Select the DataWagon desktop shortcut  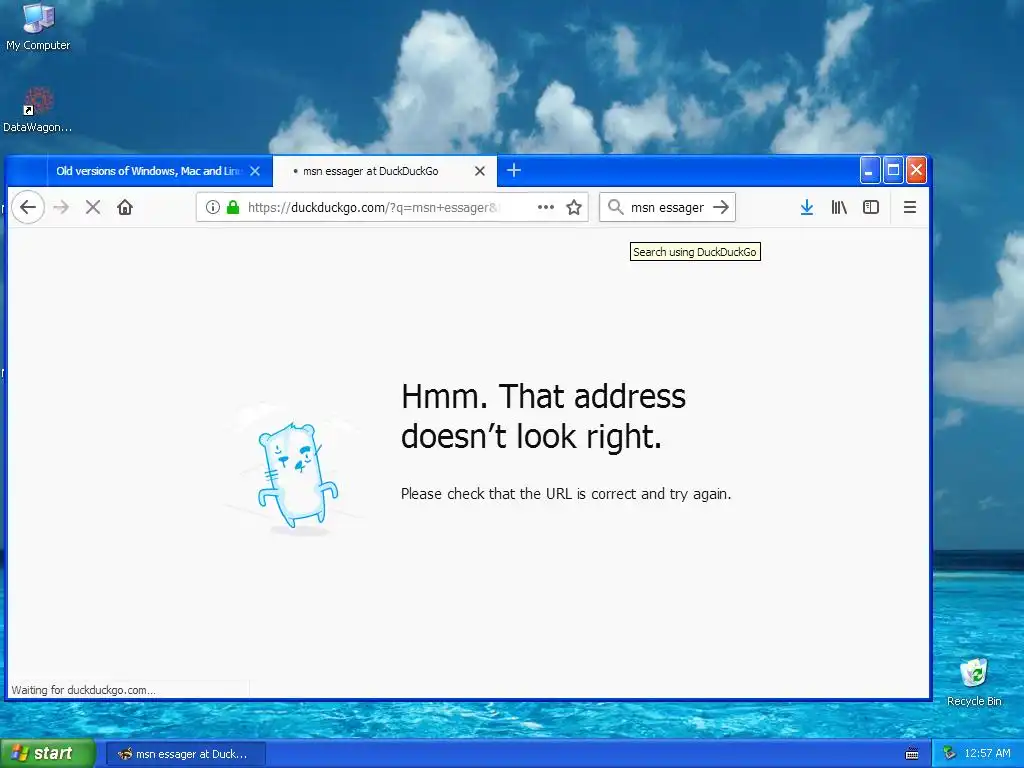click(37, 110)
